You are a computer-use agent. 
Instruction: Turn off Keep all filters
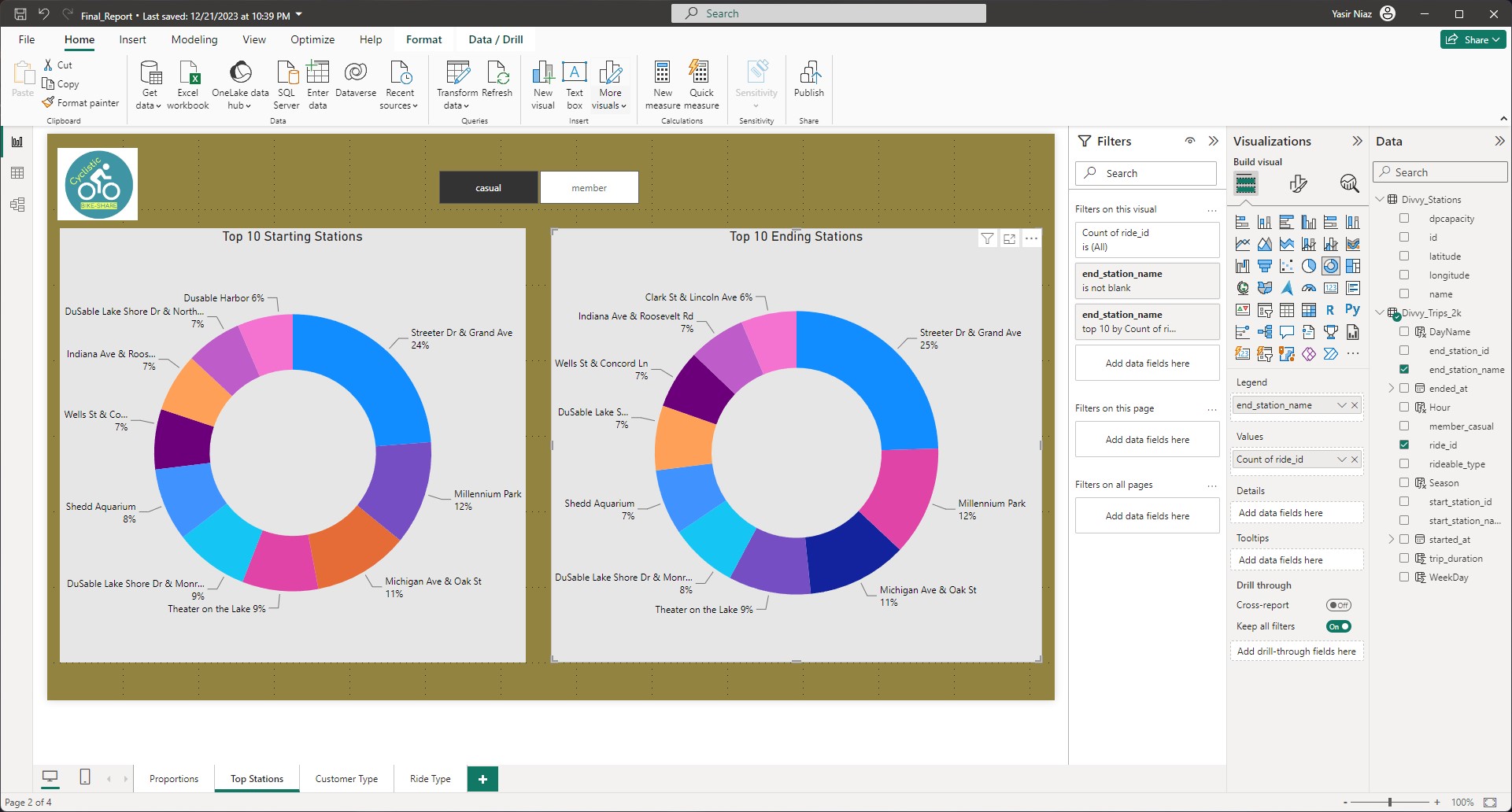tap(1338, 626)
